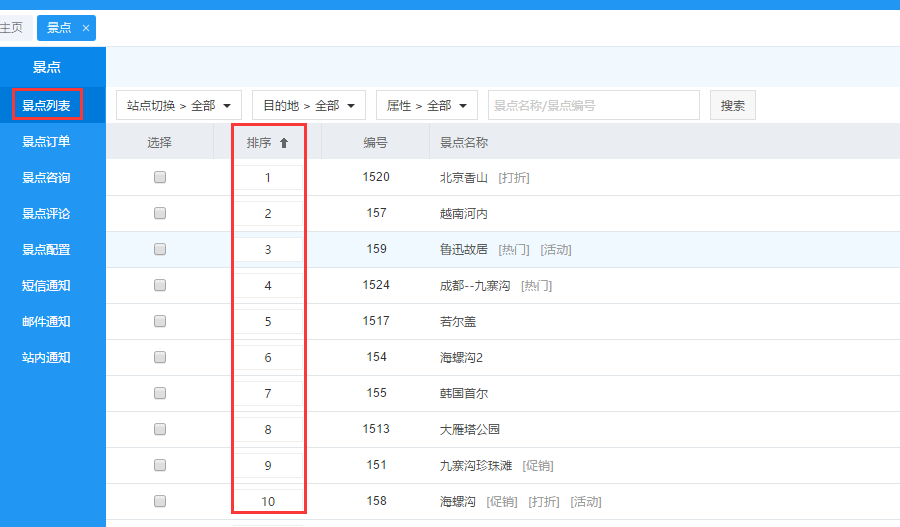Open the 站点切换 dropdown

click(179, 105)
